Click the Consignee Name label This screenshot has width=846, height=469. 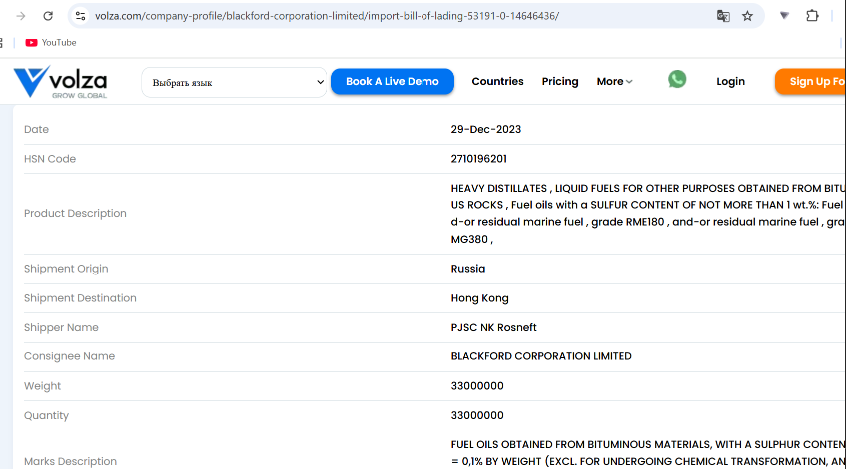pos(69,356)
